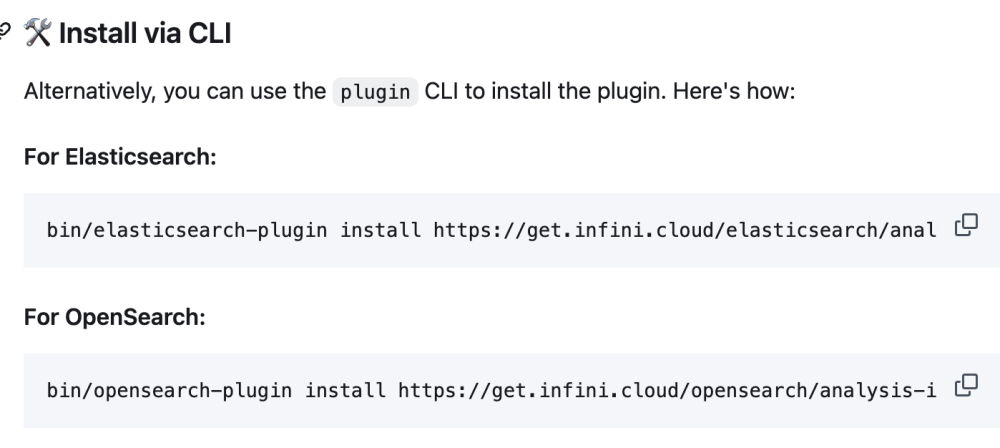Click the get.infini.cloud/elasticsearch URL in code

[683, 231]
